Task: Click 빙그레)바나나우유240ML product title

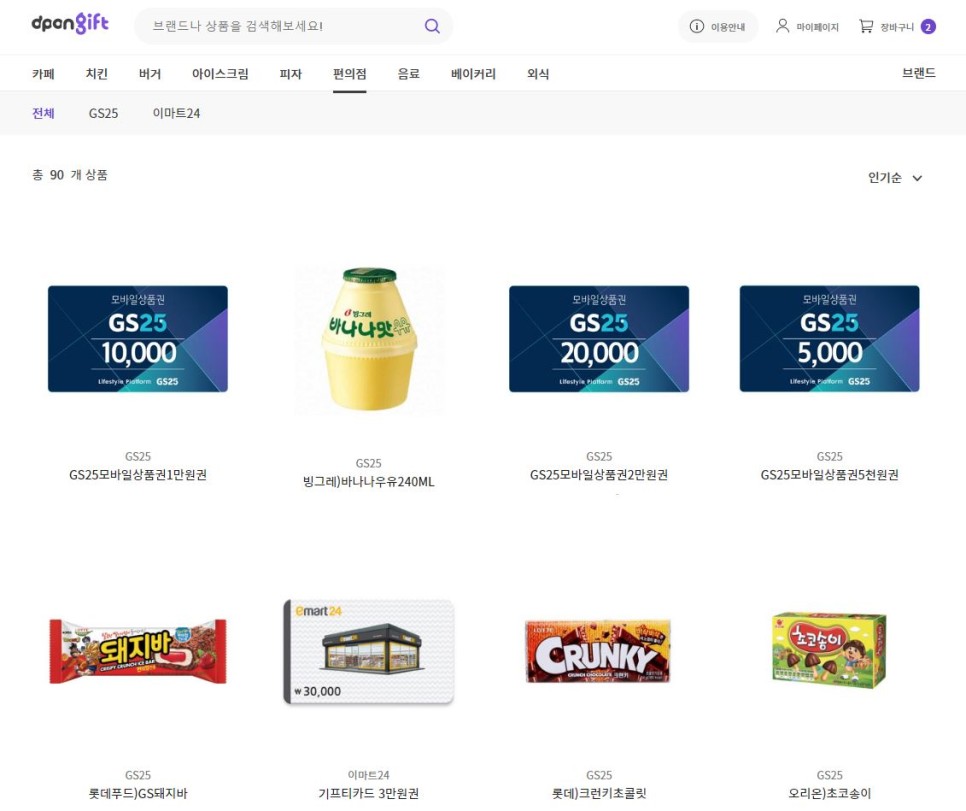Action: pyautogui.click(x=368, y=481)
